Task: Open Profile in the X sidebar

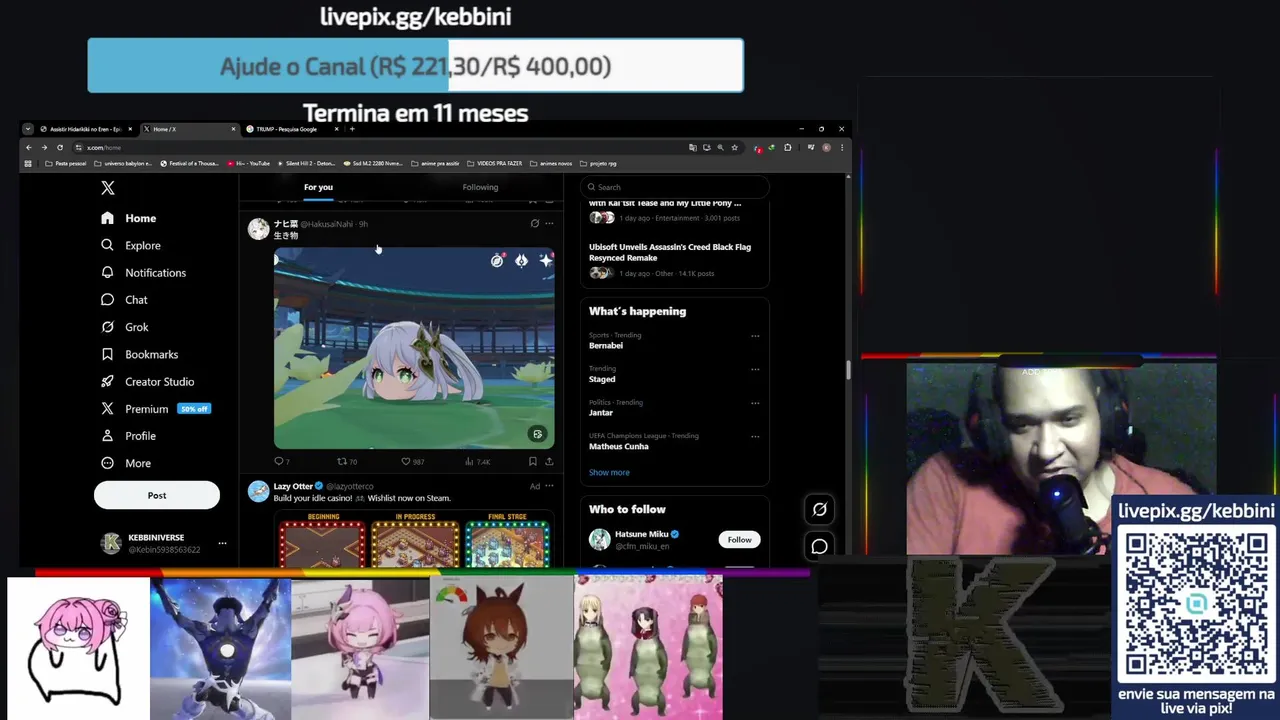Action: click(x=129, y=436)
